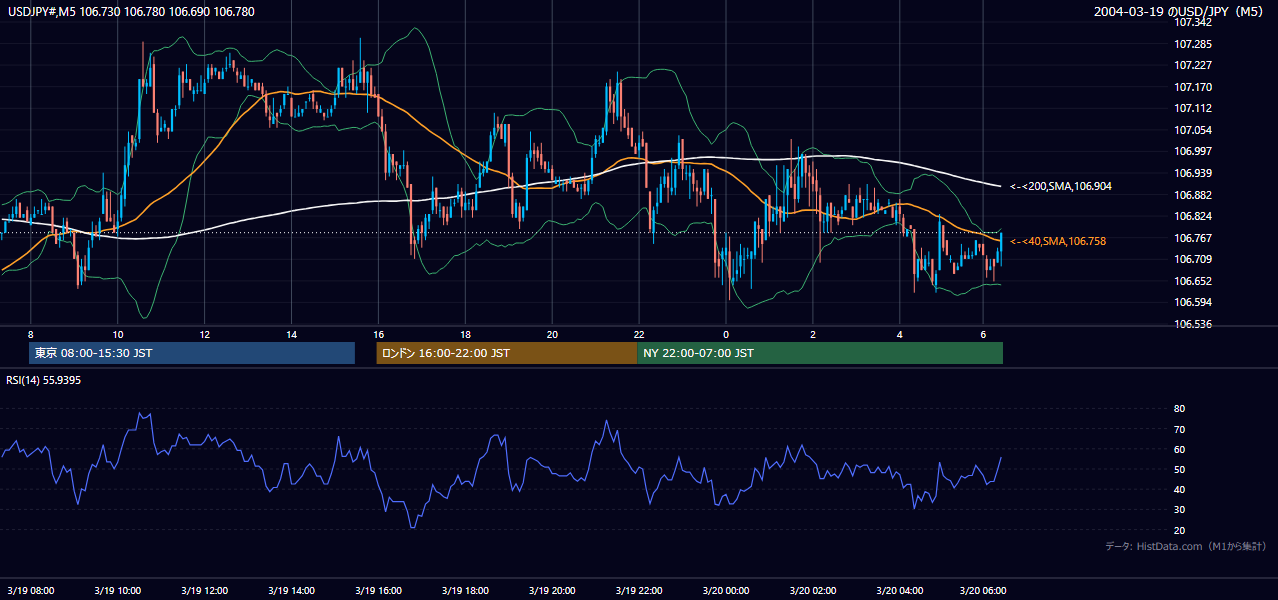1278x600 pixels.
Task: Click the hour label 8 on time axis
Action: [31, 334]
